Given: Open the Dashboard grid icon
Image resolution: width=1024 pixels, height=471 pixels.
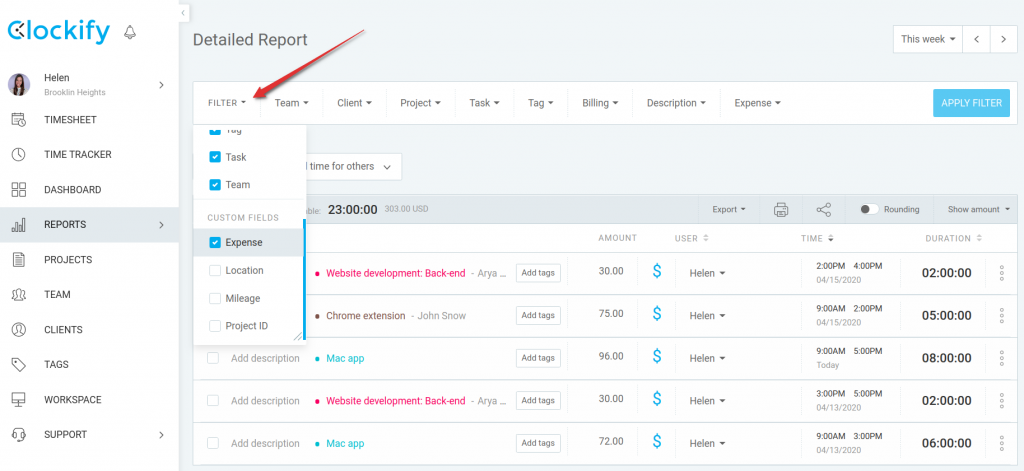Looking at the screenshot, I should point(19,189).
